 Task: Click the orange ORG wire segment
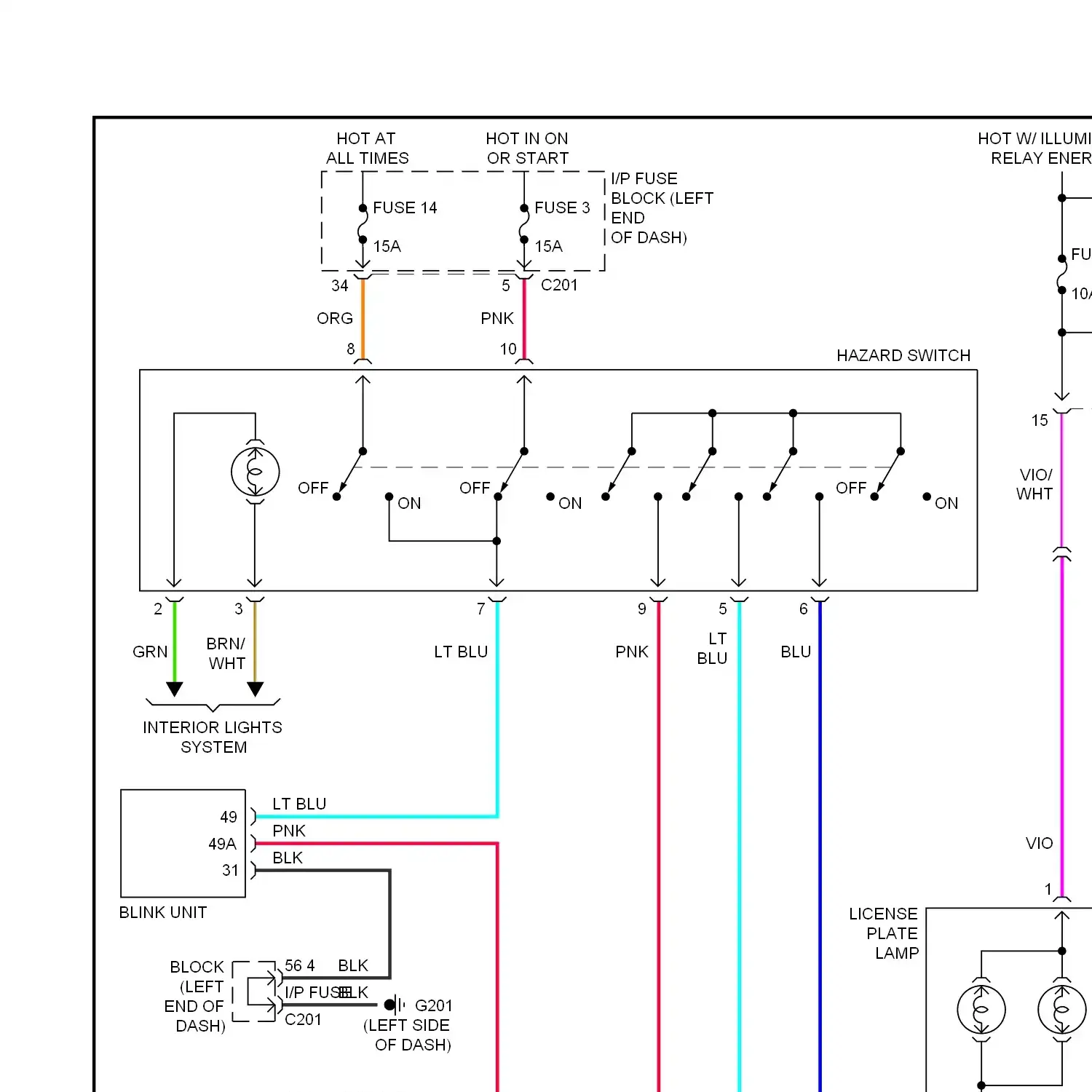pyautogui.click(x=363, y=318)
